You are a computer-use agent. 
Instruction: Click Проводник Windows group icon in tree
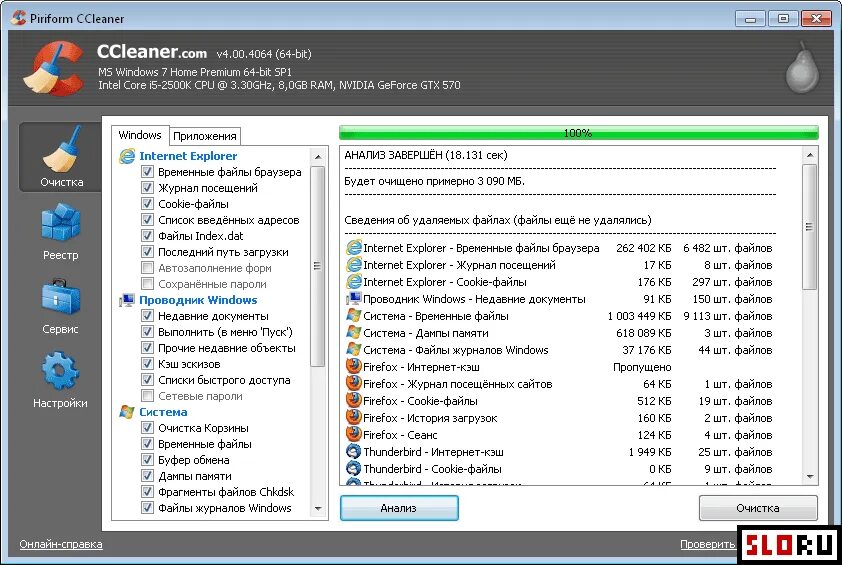click(127, 300)
